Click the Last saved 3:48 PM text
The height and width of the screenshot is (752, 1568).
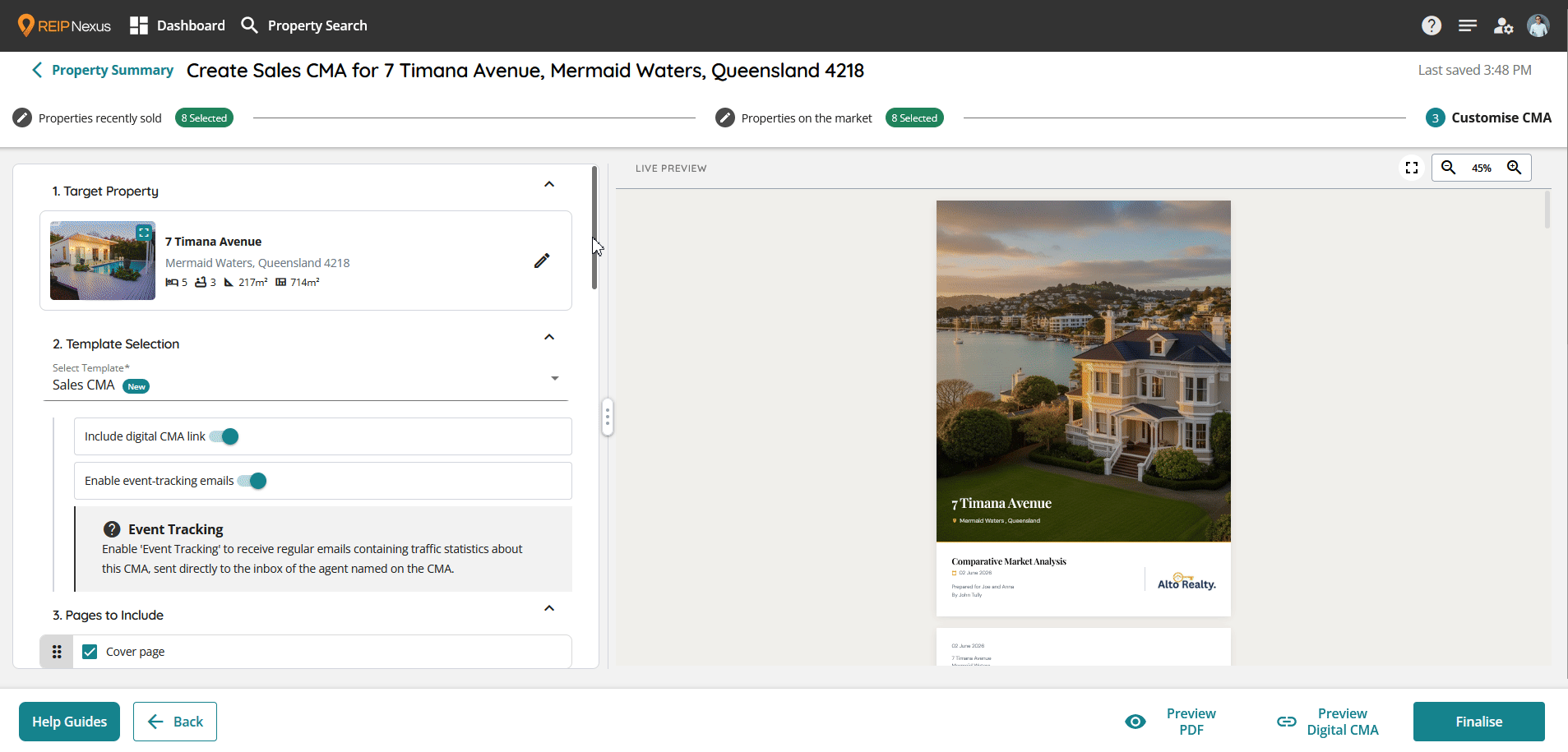[x=1474, y=70]
